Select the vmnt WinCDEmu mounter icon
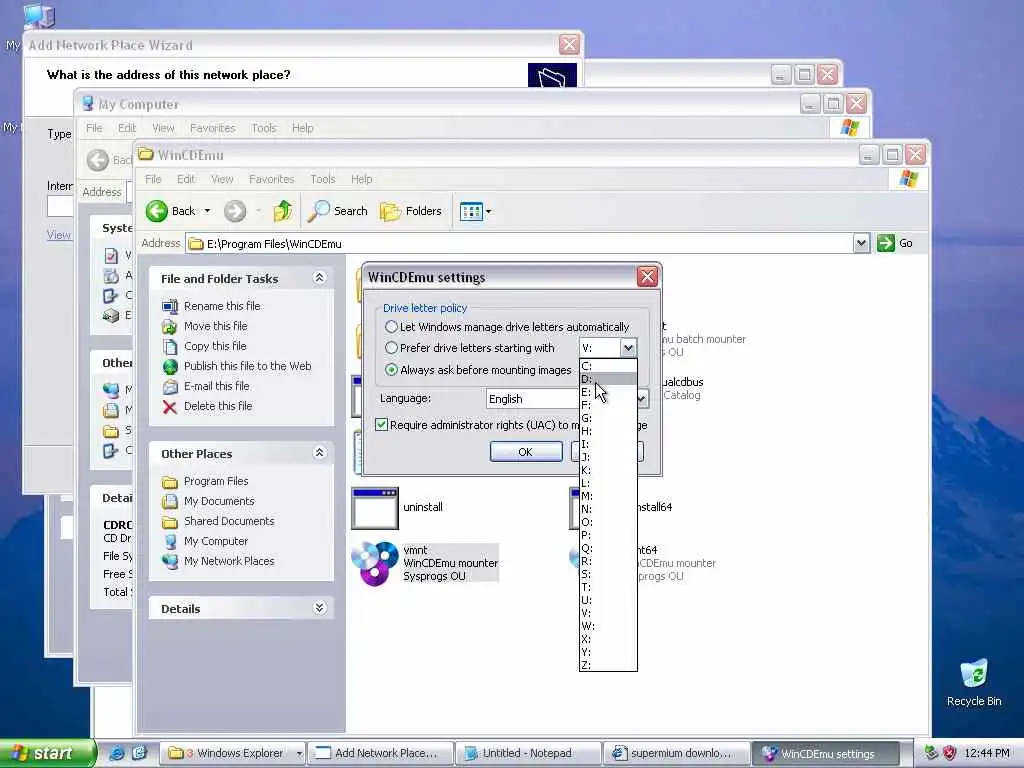Image resolution: width=1024 pixels, height=768 pixels. pos(375,563)
